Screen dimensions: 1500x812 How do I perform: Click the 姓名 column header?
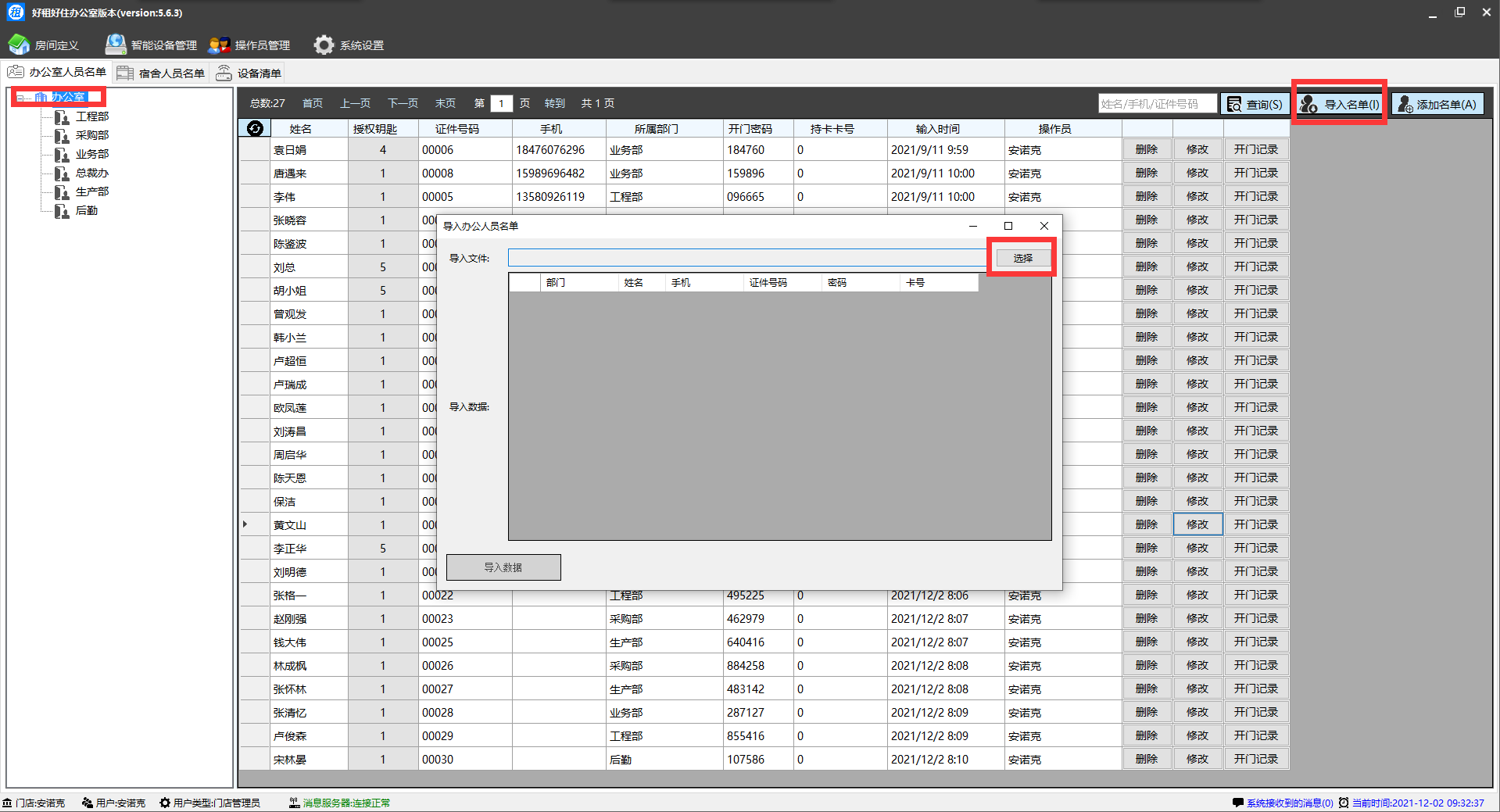coord(301,129)
